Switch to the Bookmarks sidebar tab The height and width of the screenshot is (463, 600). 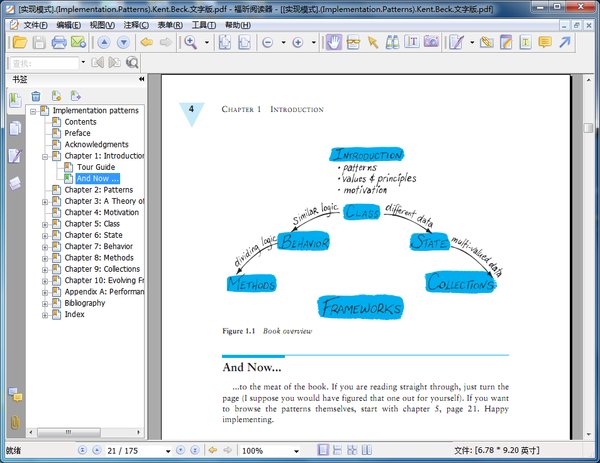(x=15, y=100)
